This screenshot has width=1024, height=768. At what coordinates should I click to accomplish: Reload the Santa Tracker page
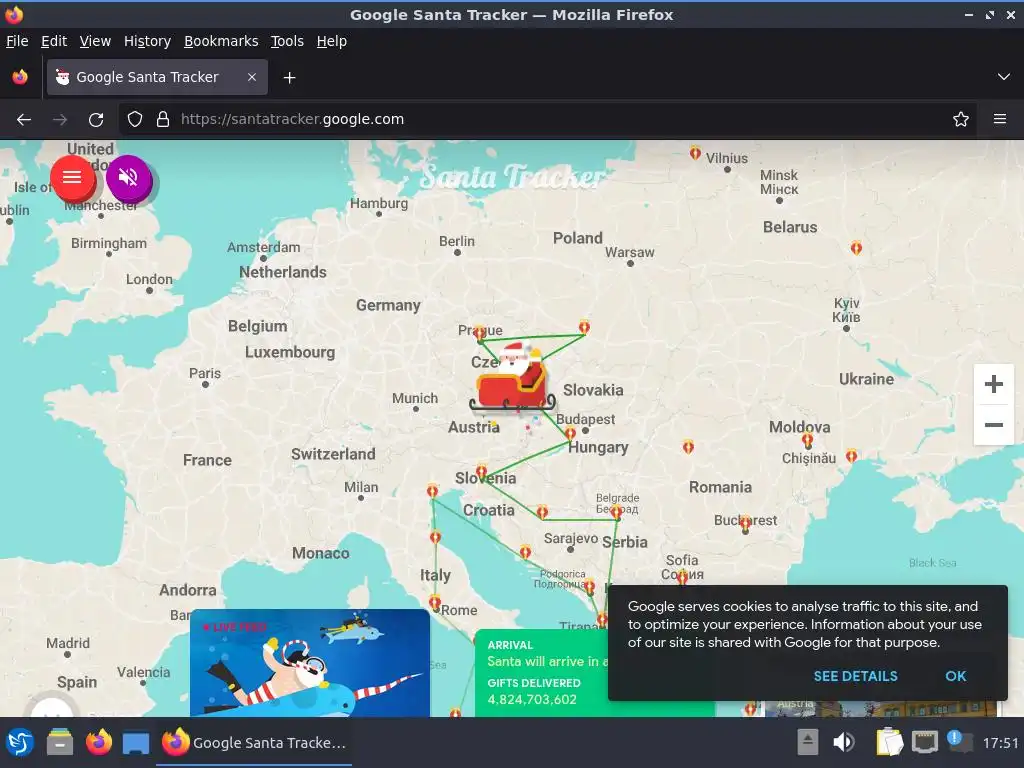(96, 120)
